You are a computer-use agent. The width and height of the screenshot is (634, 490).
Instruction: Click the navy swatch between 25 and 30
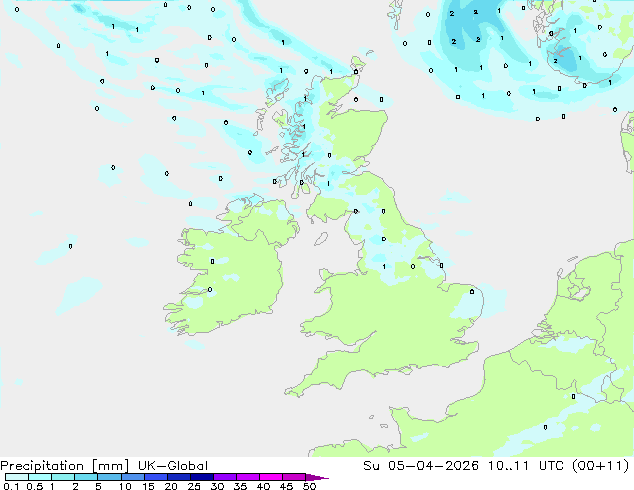pos(201,477)
